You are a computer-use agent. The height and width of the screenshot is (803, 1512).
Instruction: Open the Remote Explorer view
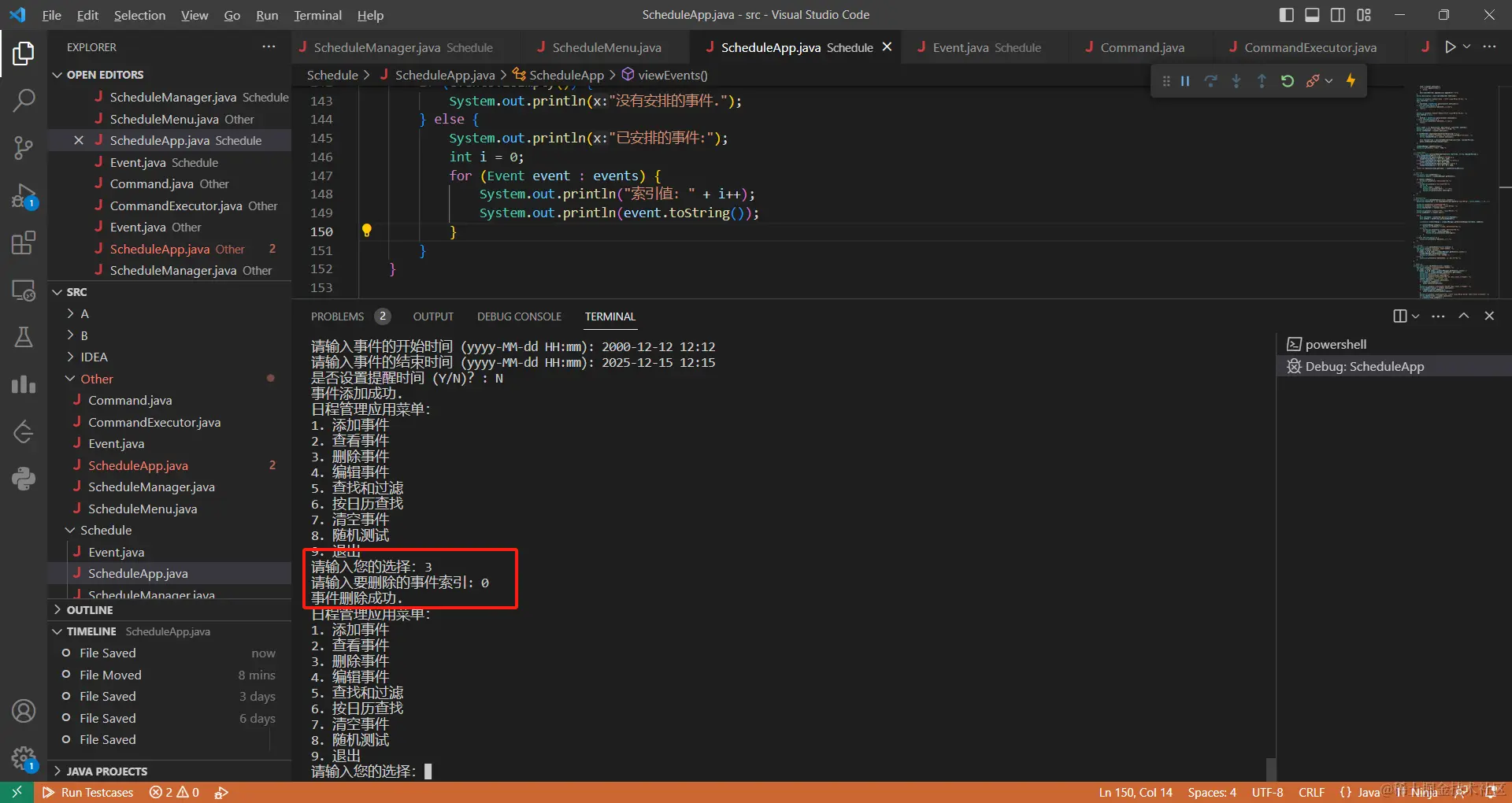pos(24,290)
